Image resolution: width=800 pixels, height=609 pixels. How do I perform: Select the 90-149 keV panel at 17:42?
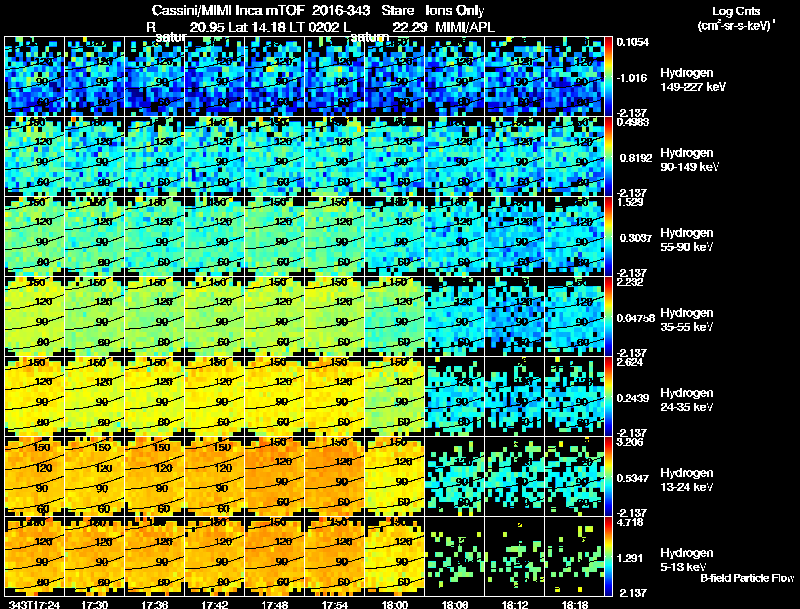[x=214, y=156]
